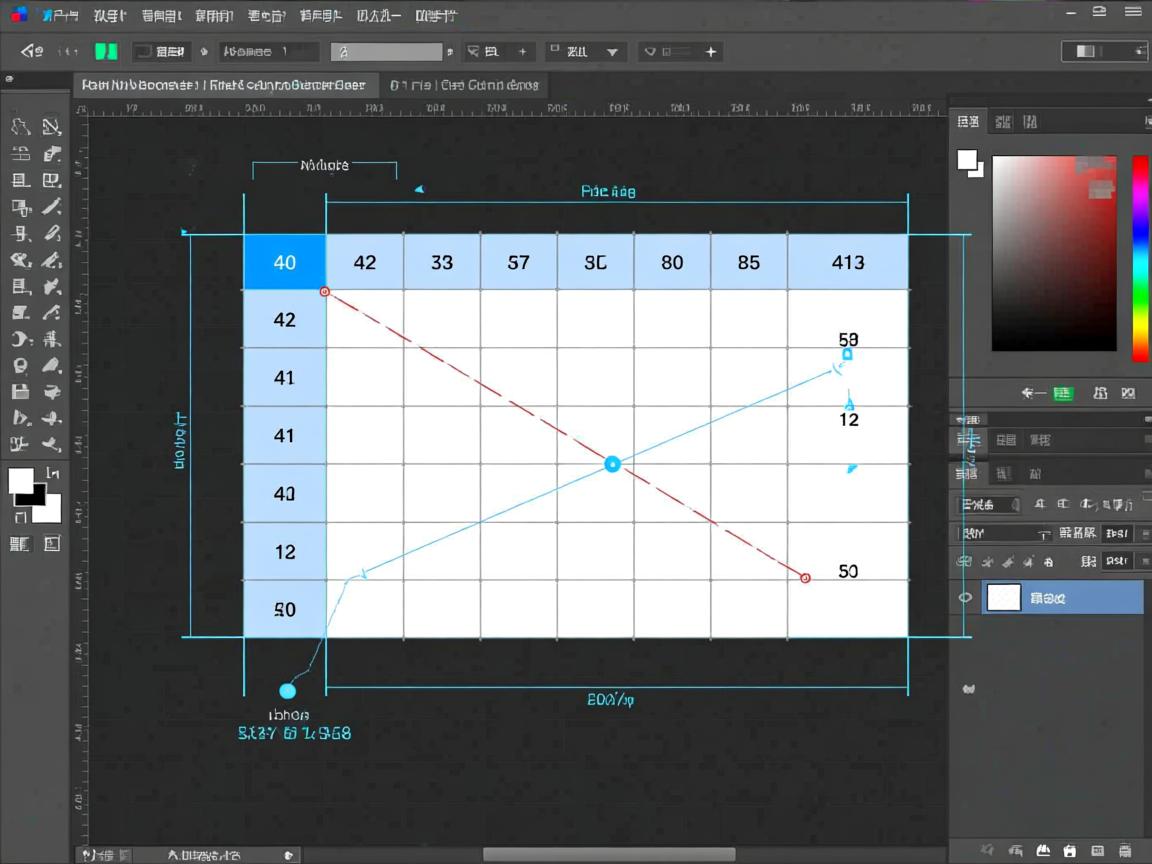Click the floppy-disk shaped tool in left toolbar
The image size is (1152, 864).
[20, 392]
